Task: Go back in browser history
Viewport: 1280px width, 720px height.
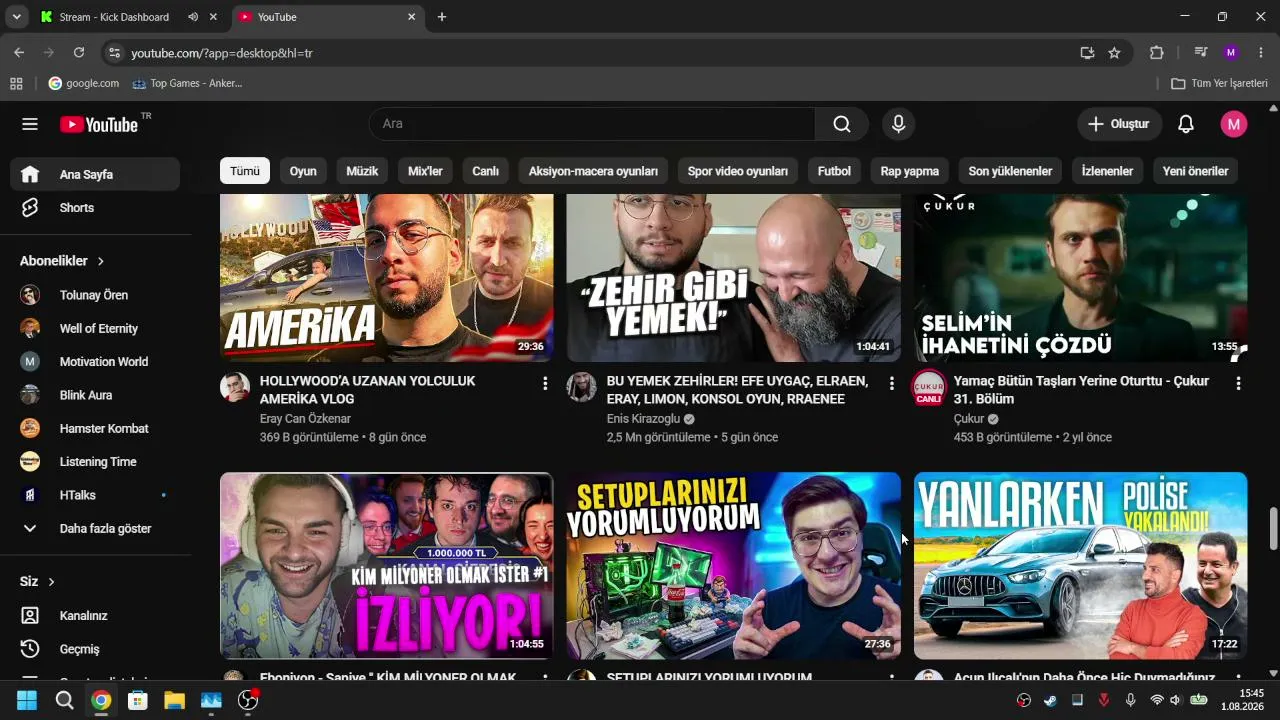Action: tap(19, 52)
